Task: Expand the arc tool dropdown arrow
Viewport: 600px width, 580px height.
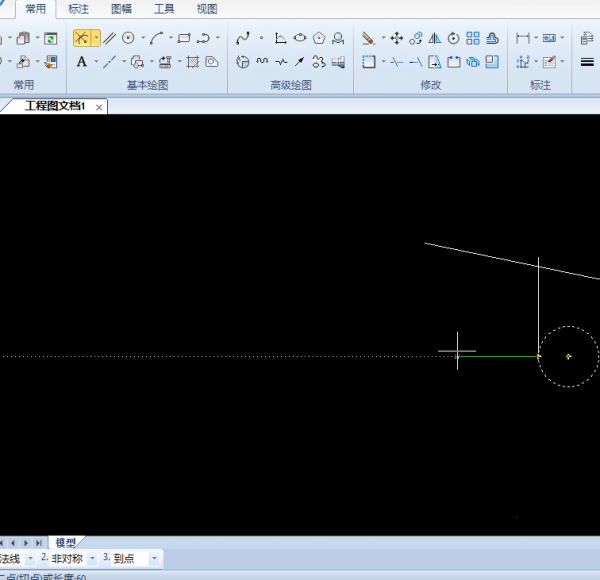Action: [x=170, y=38]
